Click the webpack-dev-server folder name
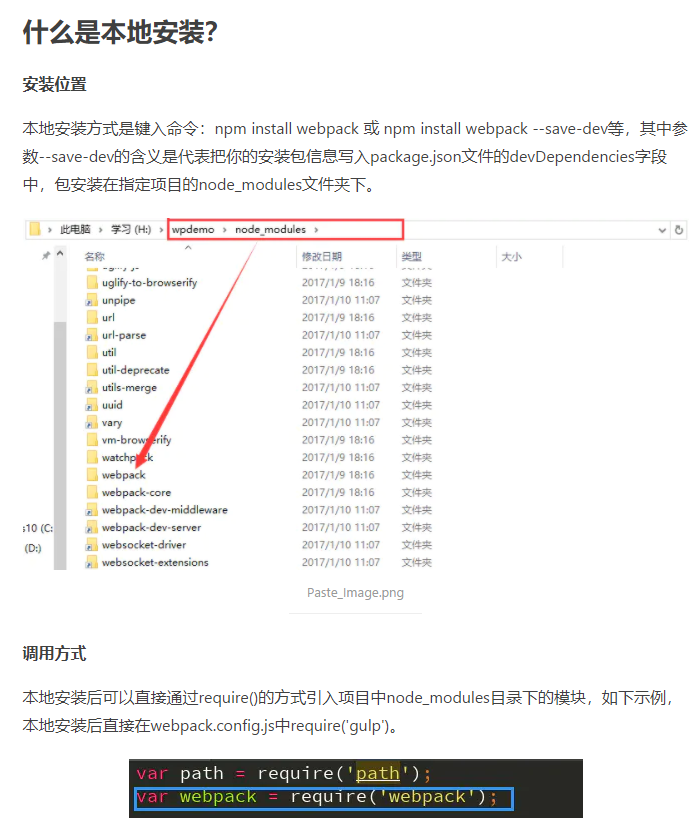This screenshot has width=695, height=836. 151,527
